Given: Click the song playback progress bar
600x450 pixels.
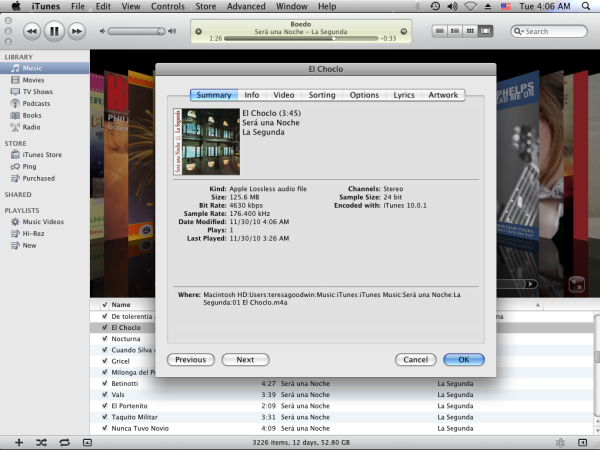Looking at the screenshot, I should (x=301, y=38).
